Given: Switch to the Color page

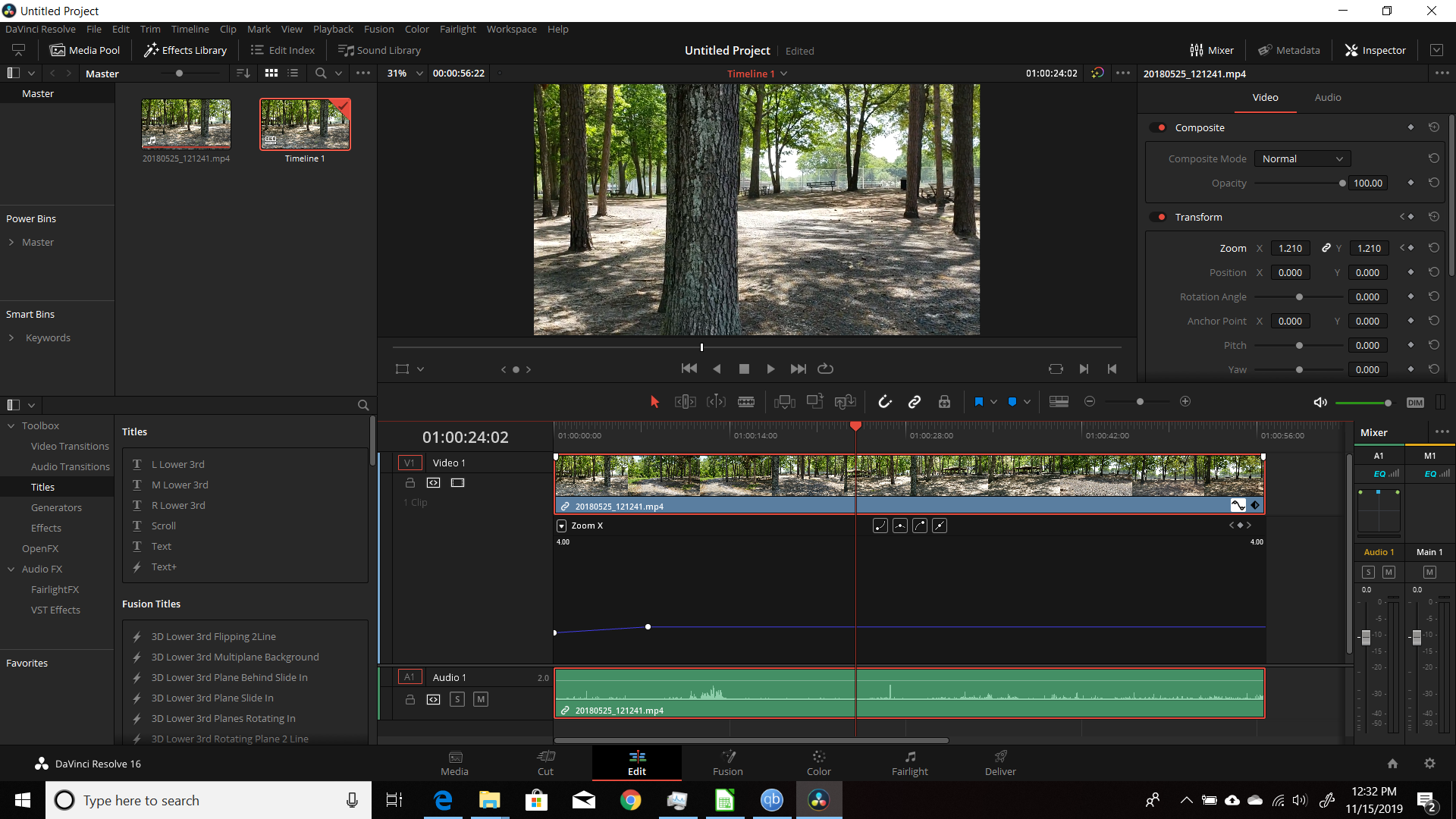Looking at the screenshot, I should [x=818, y=763].
